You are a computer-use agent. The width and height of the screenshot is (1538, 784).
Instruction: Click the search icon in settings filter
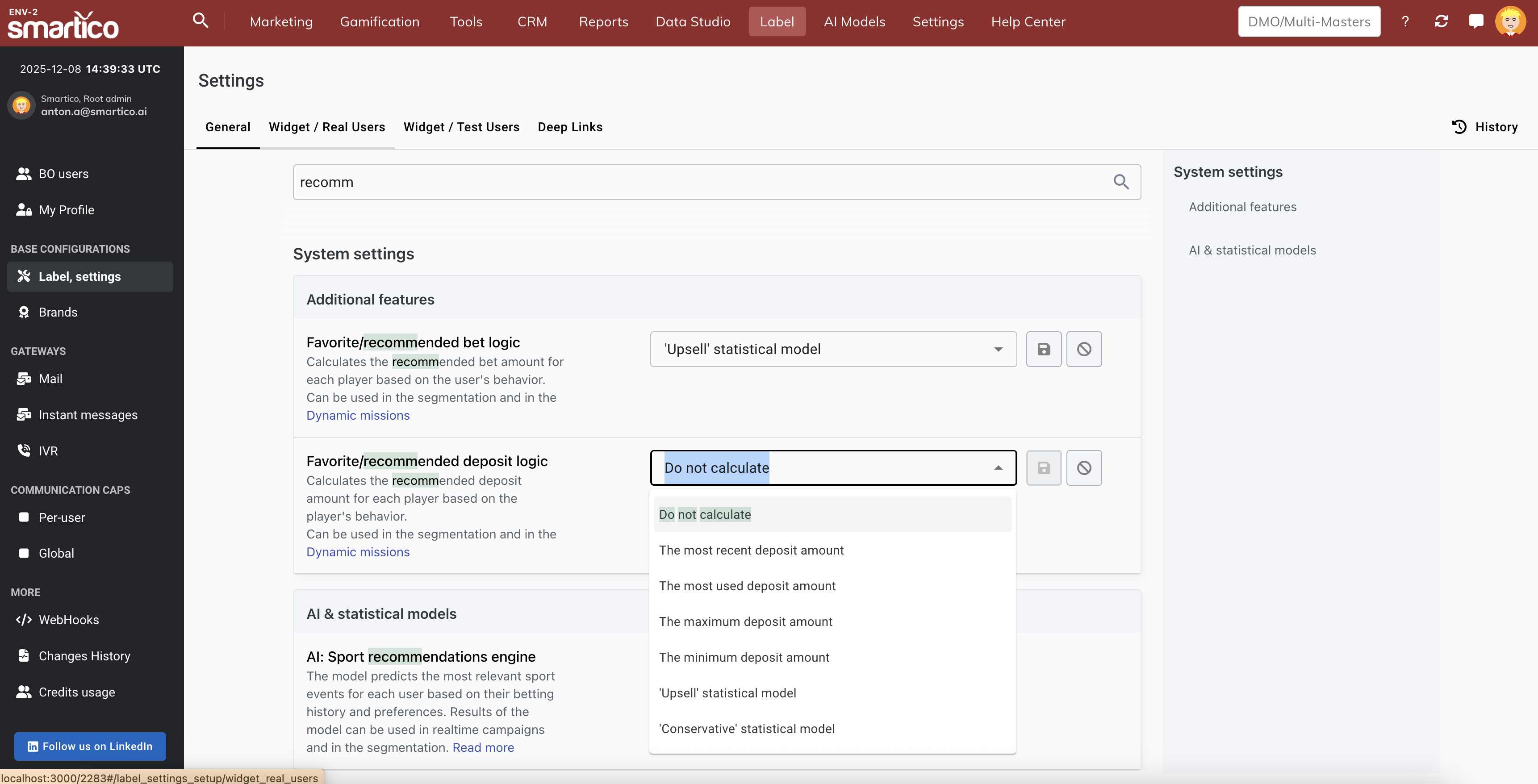point(1120,182)
